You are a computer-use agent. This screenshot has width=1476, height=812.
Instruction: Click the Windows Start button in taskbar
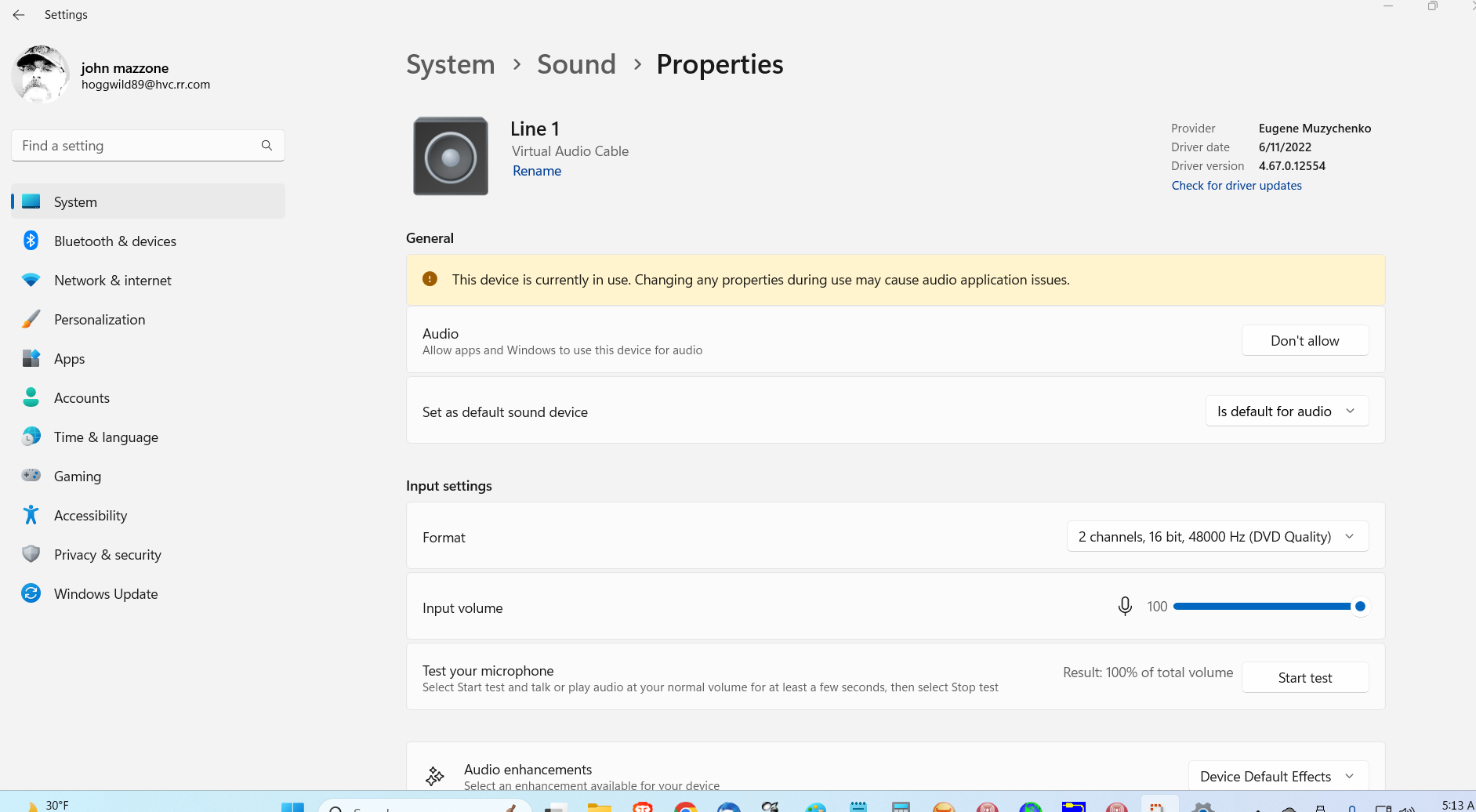292,807
